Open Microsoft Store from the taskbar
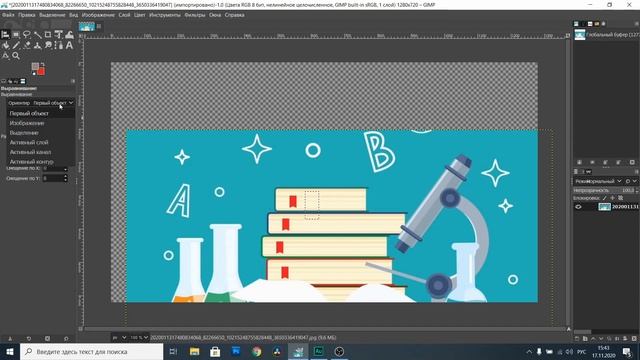The image size is (640, 360). pos(215,351)
